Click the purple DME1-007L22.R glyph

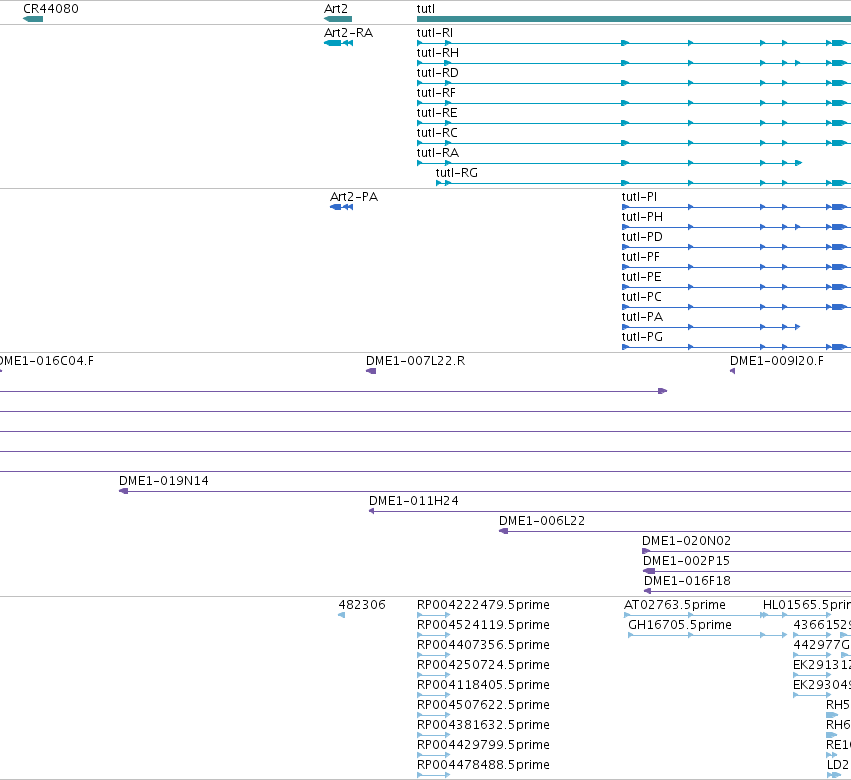(371, 371)
